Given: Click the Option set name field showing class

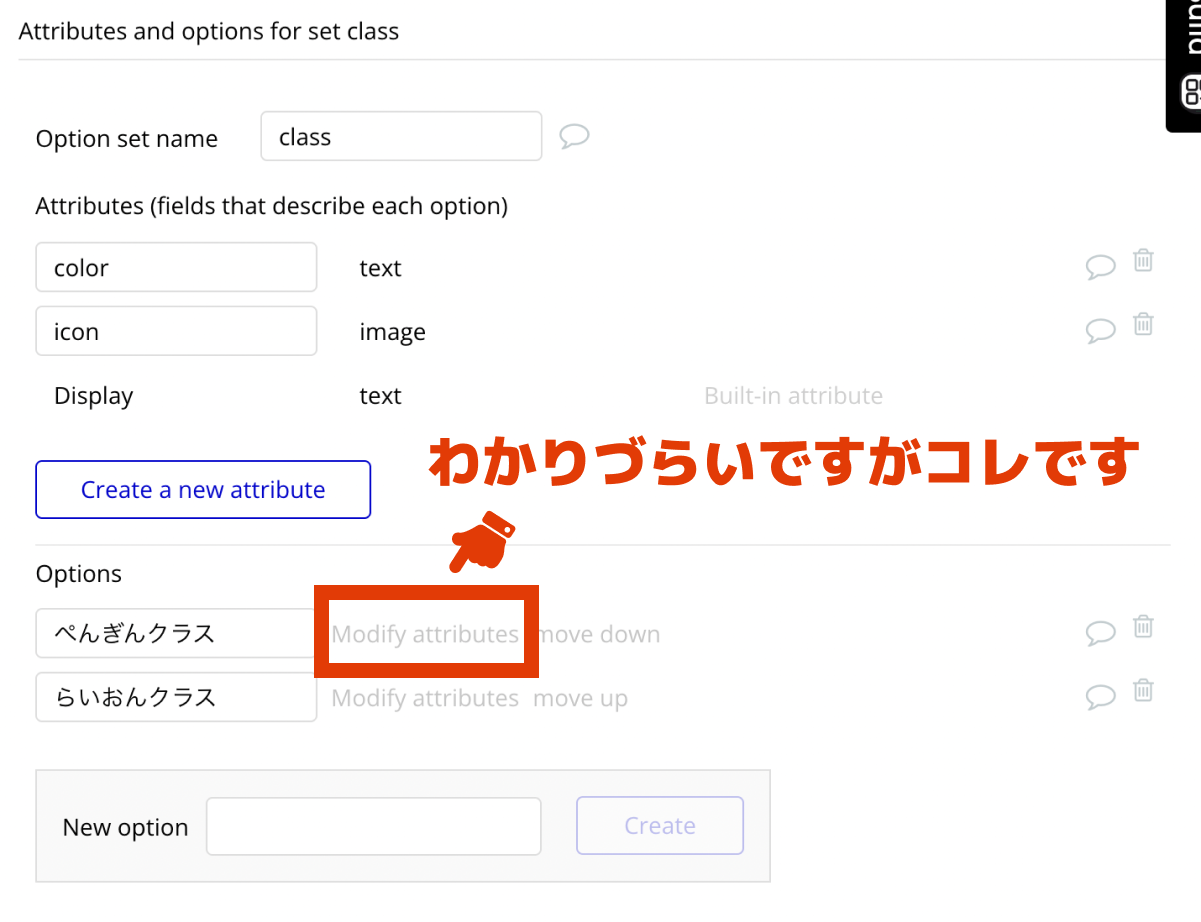Looking at the screenshot, I should click(400, 136).
